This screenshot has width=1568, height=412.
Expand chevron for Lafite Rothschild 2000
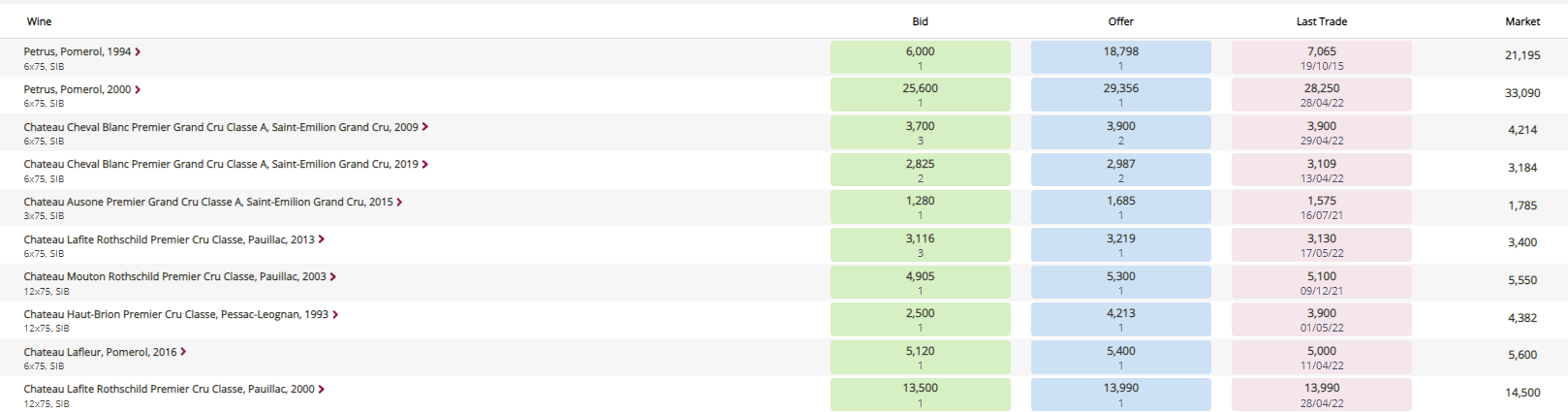pos(322,390)
